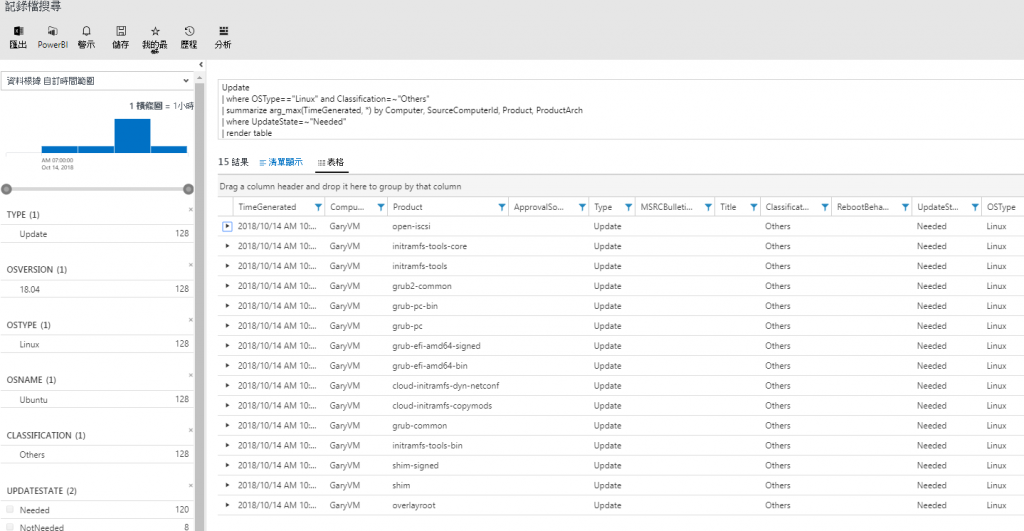Image resolution: width=1024 pixels, height=531 pixels.
Task: Open filter for Product column
Action: [x=502, y=207]
